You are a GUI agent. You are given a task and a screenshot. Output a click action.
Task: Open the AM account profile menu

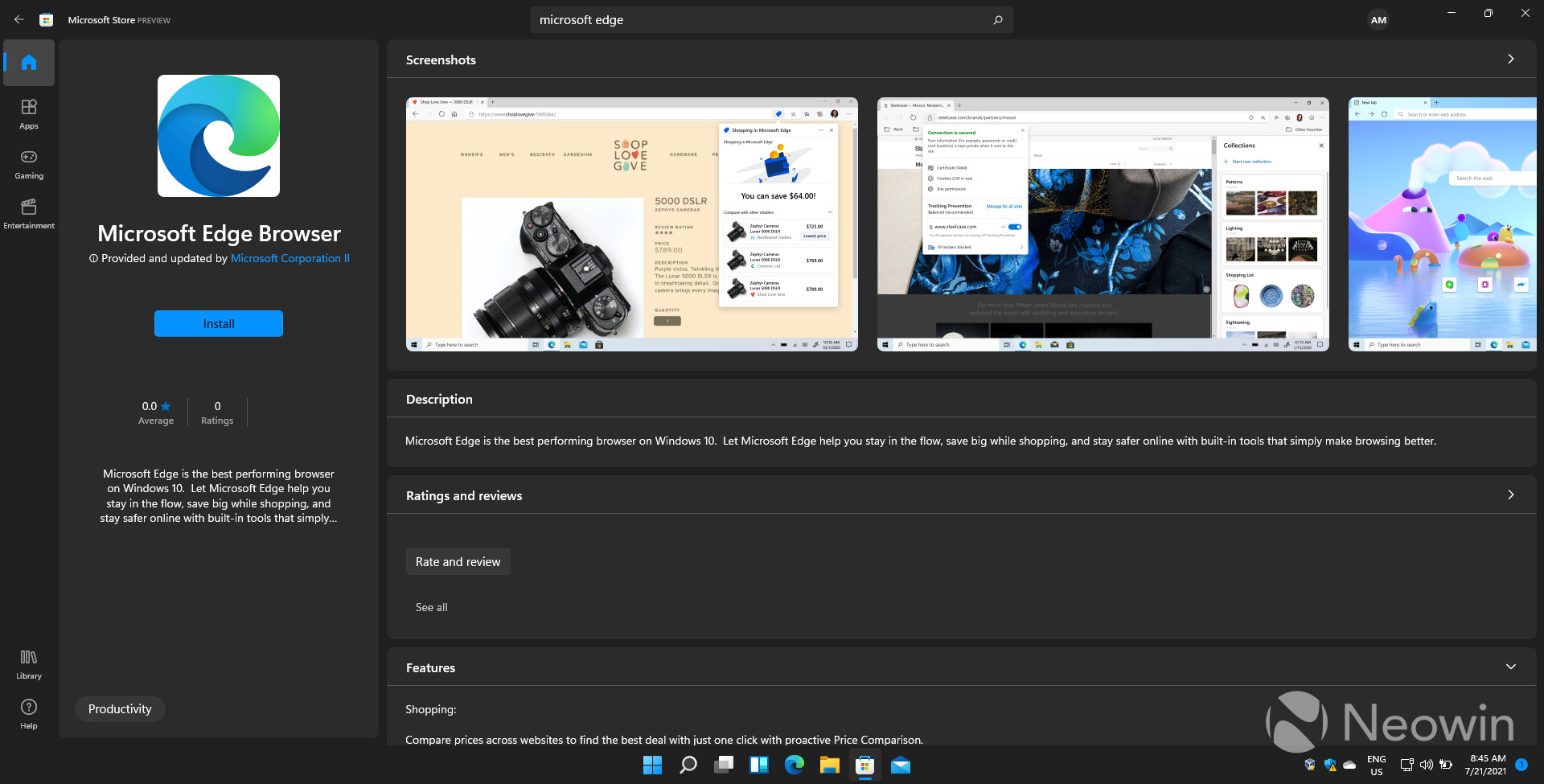(1378, 19)
